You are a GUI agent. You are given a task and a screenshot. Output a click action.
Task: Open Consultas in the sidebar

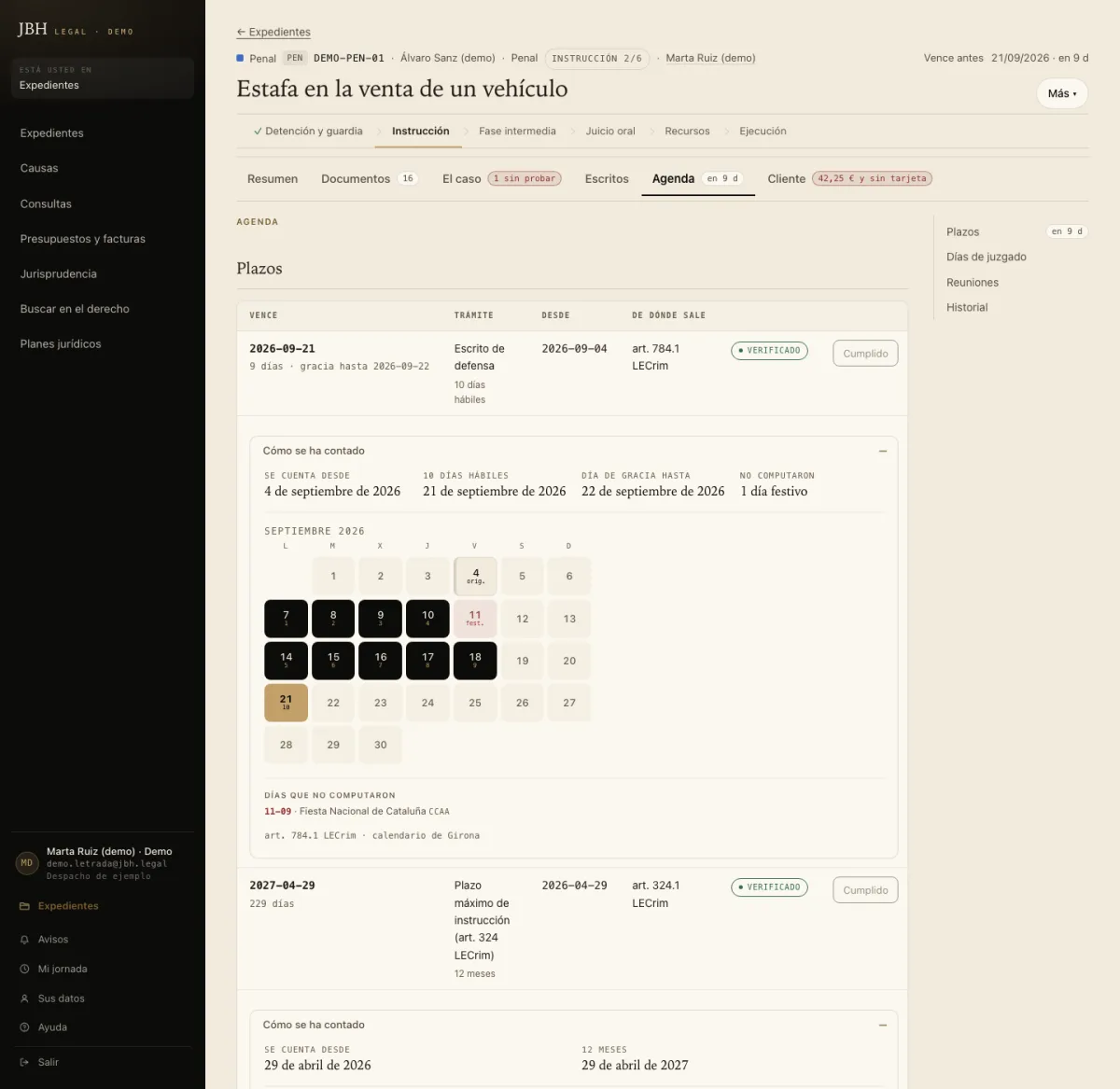click(46, 204)
